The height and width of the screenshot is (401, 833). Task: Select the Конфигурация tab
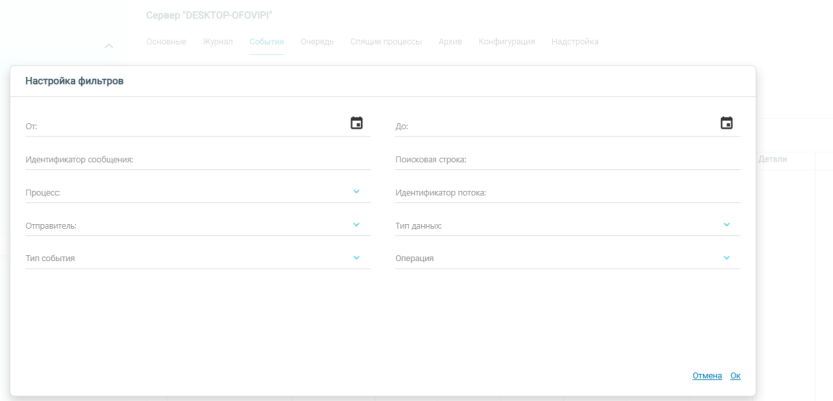[x=507, y=41]
